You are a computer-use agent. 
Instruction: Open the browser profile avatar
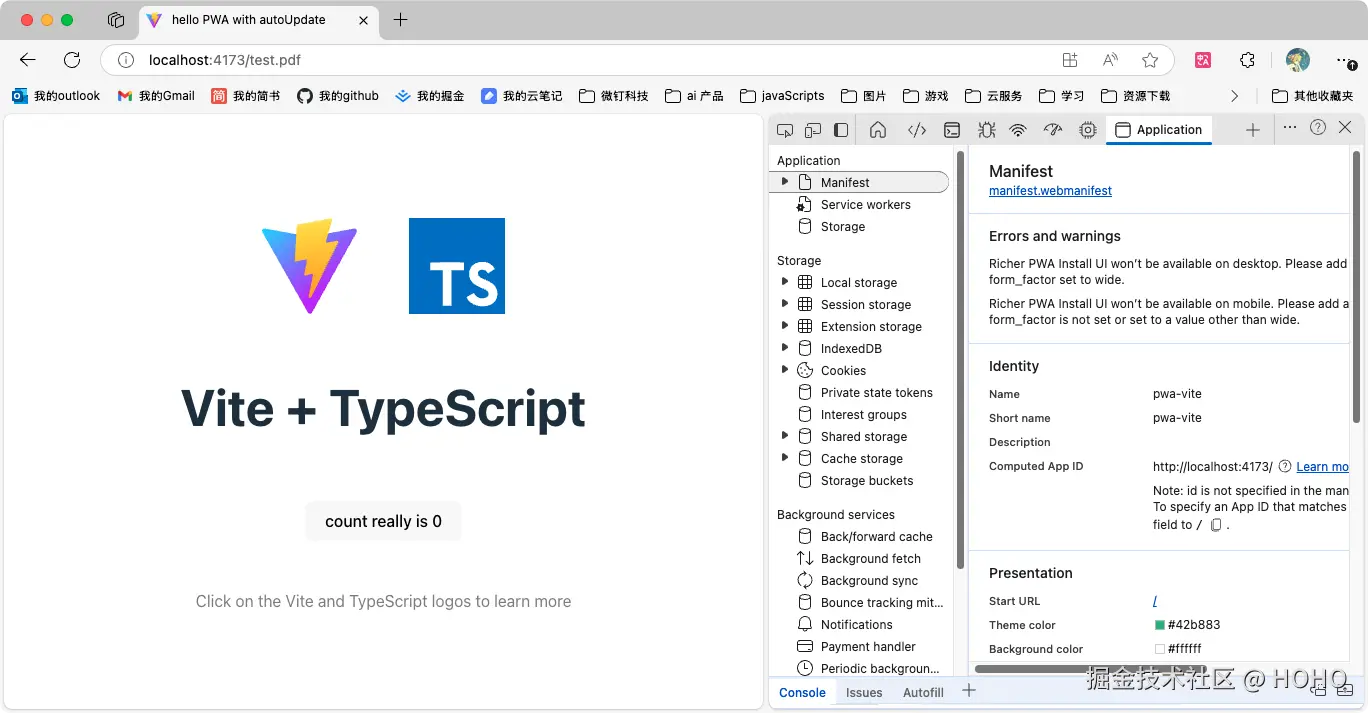1298,60
